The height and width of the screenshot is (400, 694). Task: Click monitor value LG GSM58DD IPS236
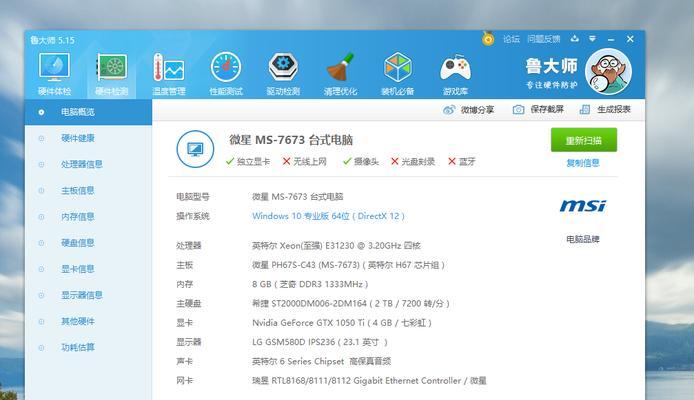[x=320, y=342]
